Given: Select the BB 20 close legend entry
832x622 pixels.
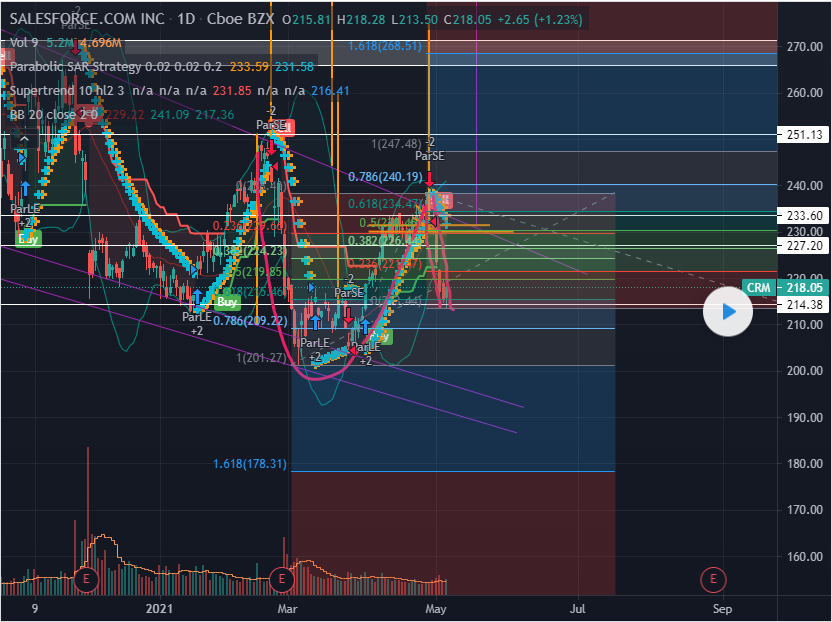Looking at the screenshot, I should pyautogui.click(x=54, y=115).
